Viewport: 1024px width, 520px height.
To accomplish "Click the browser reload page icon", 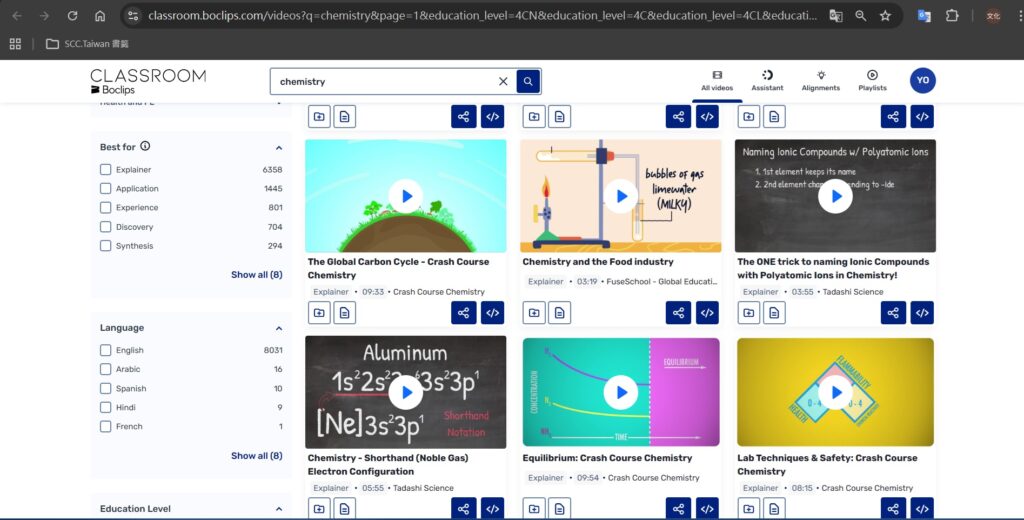I will (x=72, y=16).
